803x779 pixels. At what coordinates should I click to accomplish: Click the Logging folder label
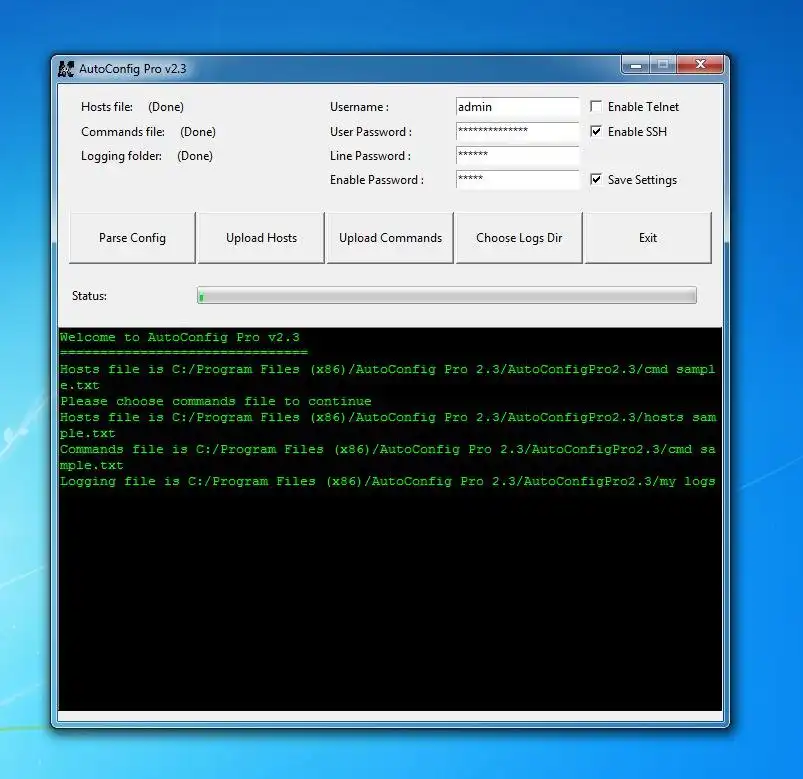click(121, 156)
